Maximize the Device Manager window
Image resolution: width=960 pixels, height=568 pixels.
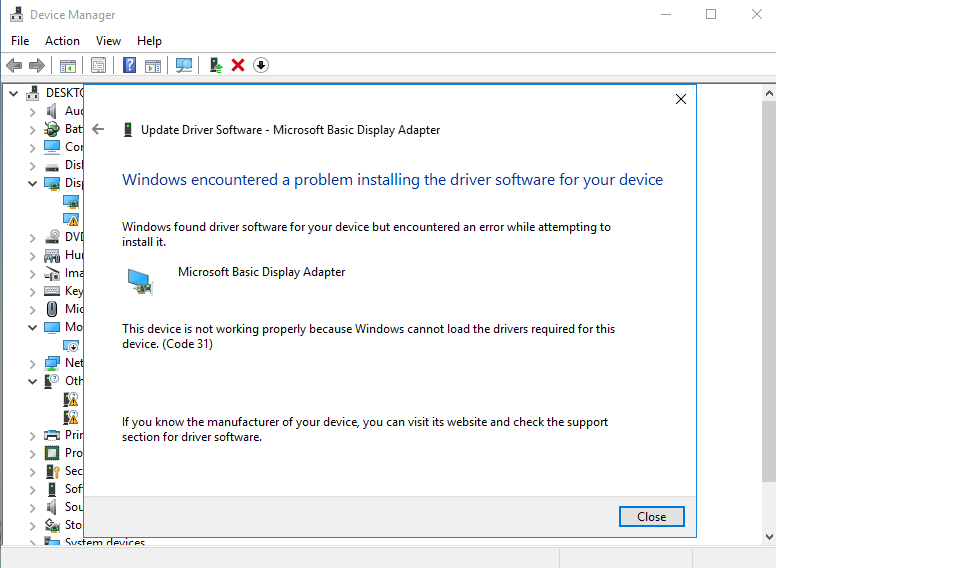(711, 14)
